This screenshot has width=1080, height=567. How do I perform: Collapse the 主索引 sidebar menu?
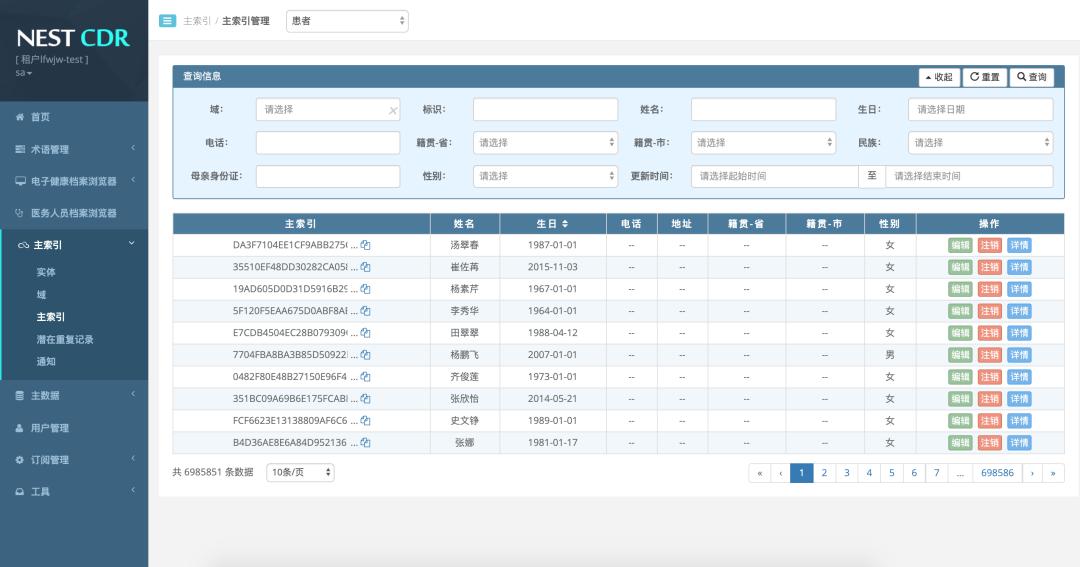[x=74, y=245]
